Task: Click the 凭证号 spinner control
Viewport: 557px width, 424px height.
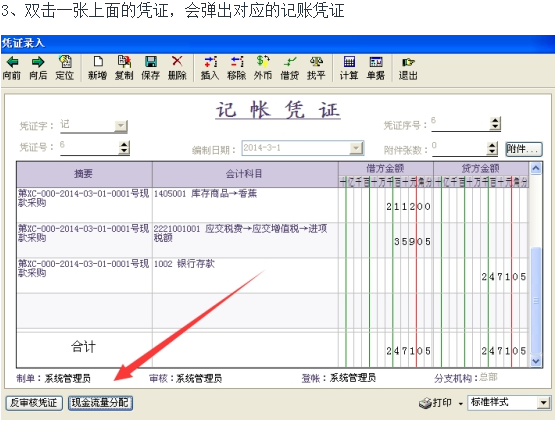Action: click(x=124, y=147)
